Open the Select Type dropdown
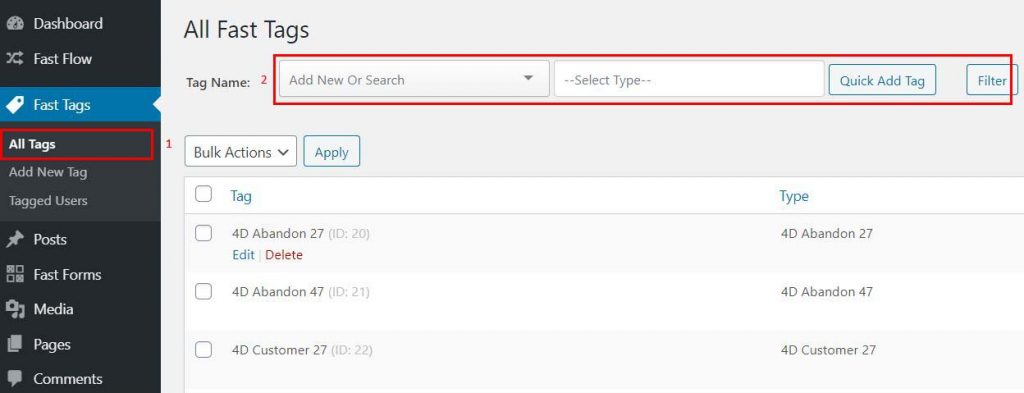Viewport: 1024px width, 393px height. pyautogui.click(x=689, y=79)
